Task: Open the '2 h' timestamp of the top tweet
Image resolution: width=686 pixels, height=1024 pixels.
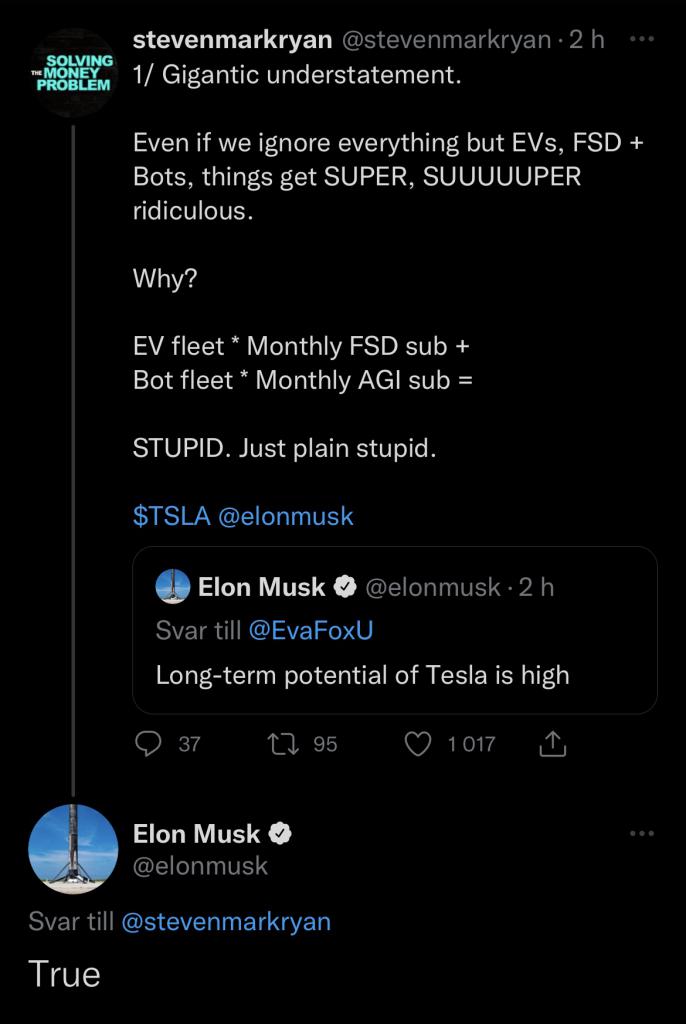Action: pyautogui.click(x=586, y=39)
